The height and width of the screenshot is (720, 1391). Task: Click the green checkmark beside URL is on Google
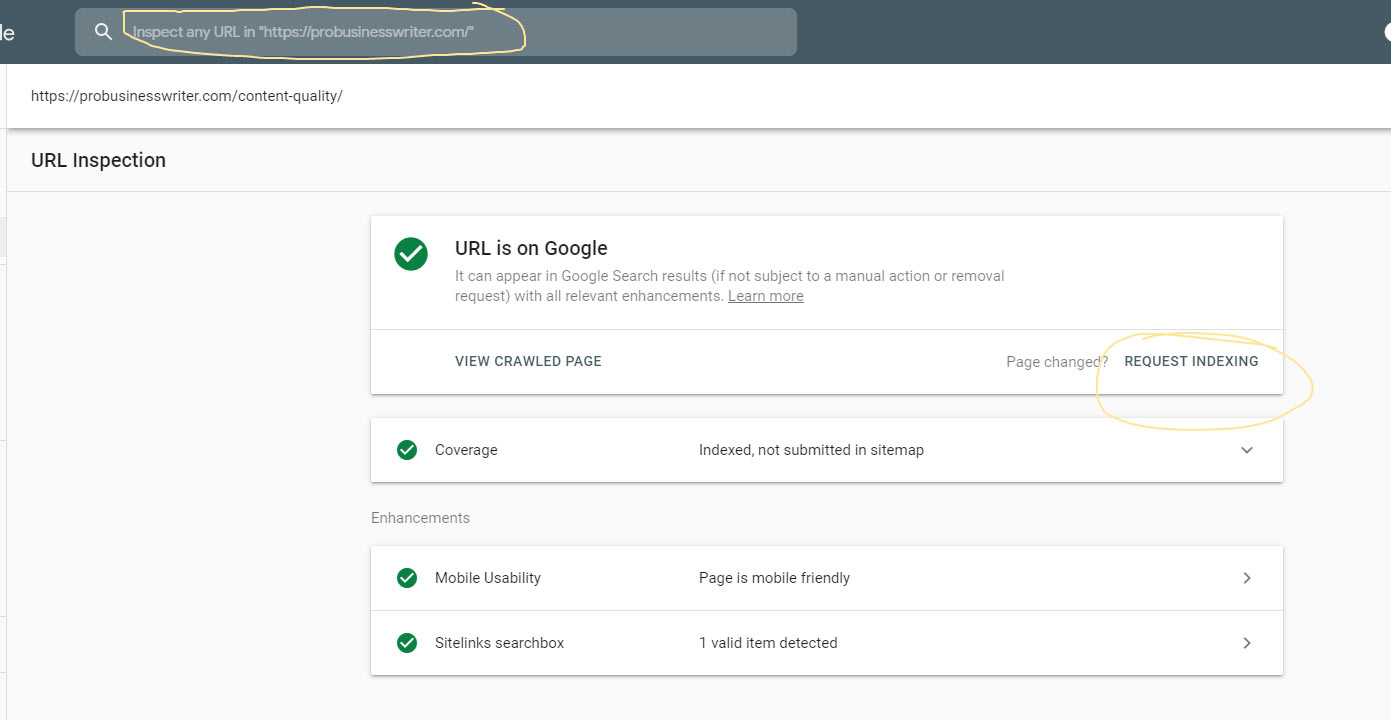point(411,254)
